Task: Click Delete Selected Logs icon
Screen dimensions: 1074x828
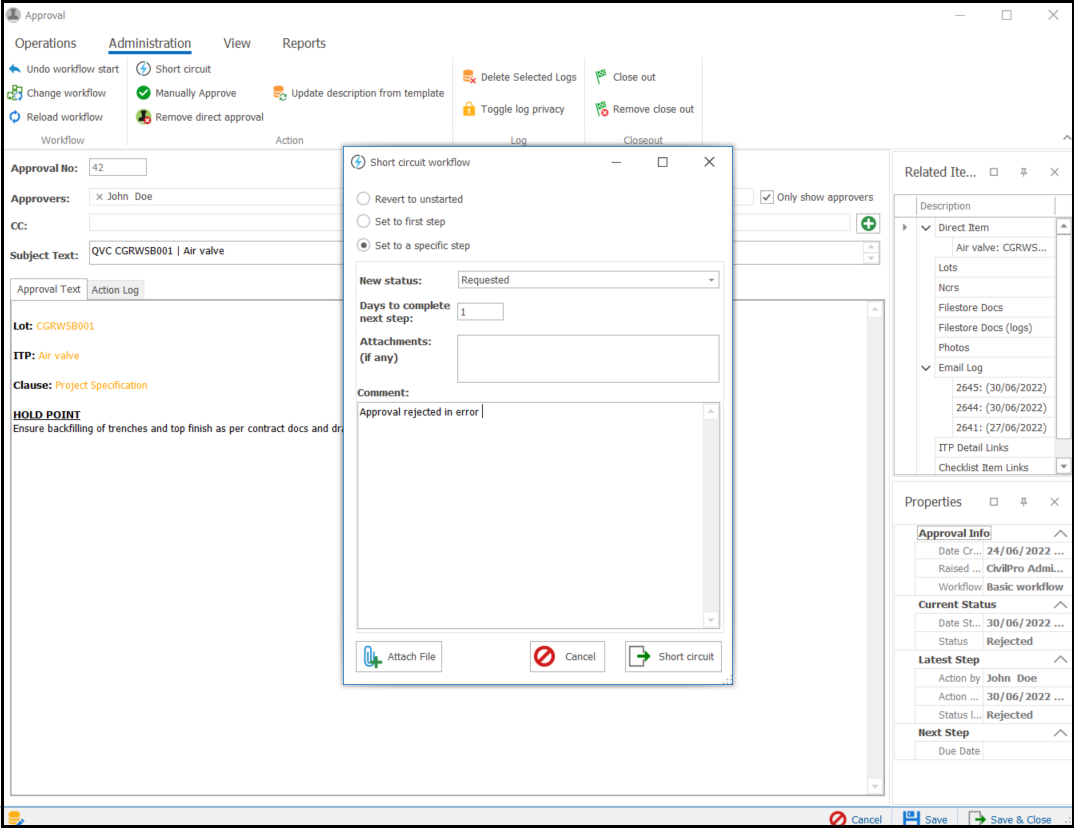Action: coord(469,77)
